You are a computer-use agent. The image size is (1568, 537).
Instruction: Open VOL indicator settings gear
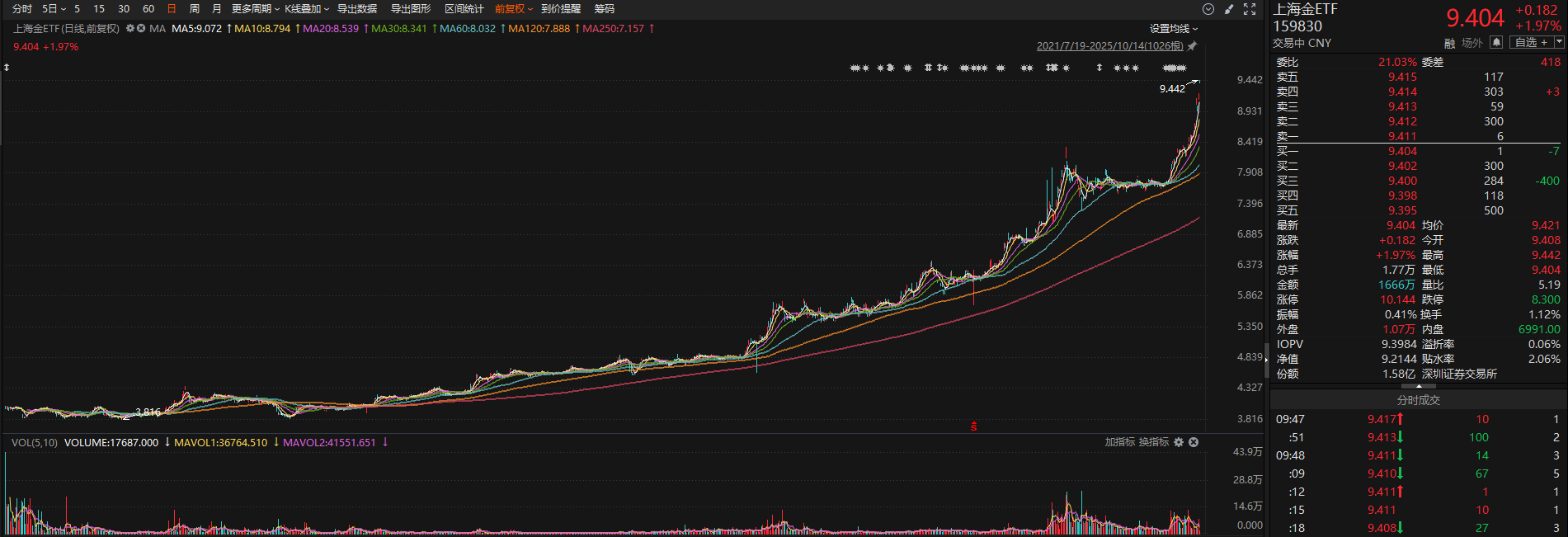[x=1179, y=442]
